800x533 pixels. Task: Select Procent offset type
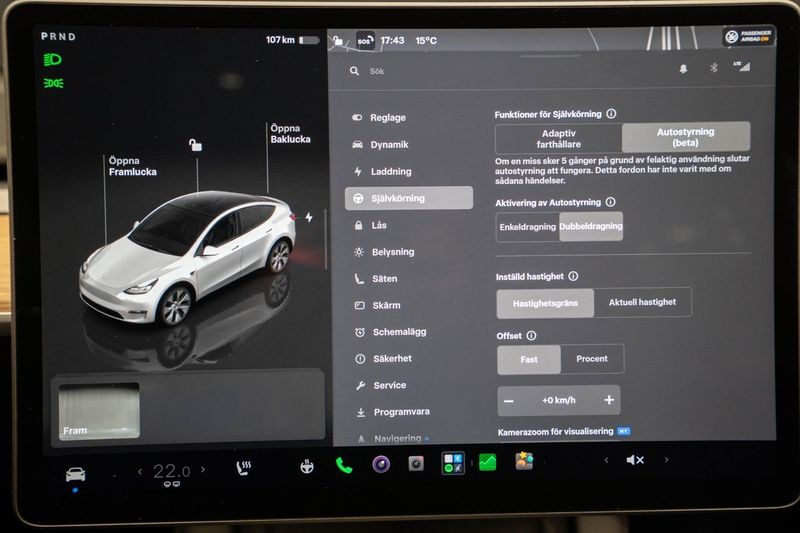pos(592,359)
